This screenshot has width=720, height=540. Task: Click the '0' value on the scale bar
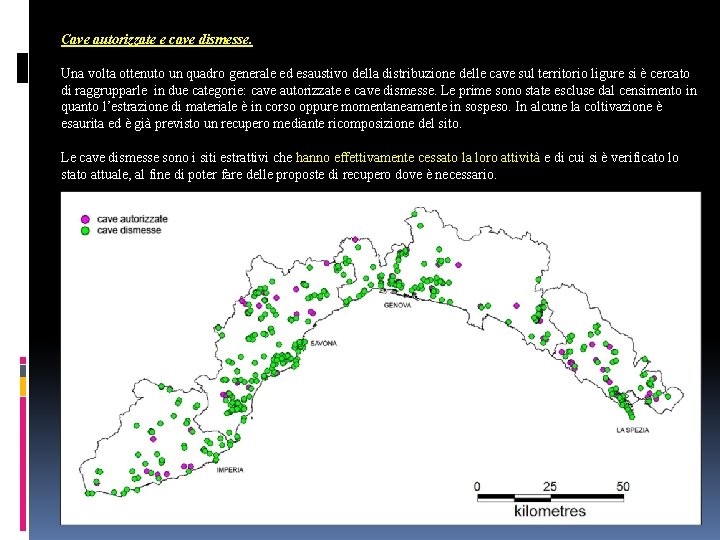tap(477, 486)
